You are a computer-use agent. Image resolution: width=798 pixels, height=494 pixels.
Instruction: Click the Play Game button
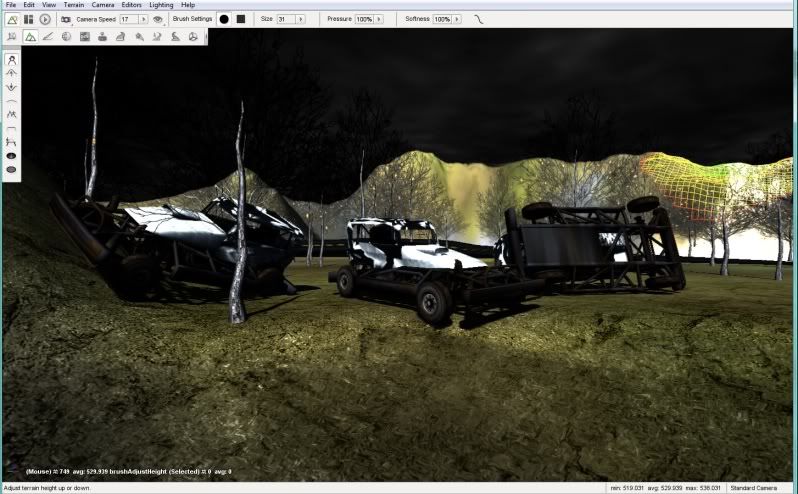click(x=45, y=19)
